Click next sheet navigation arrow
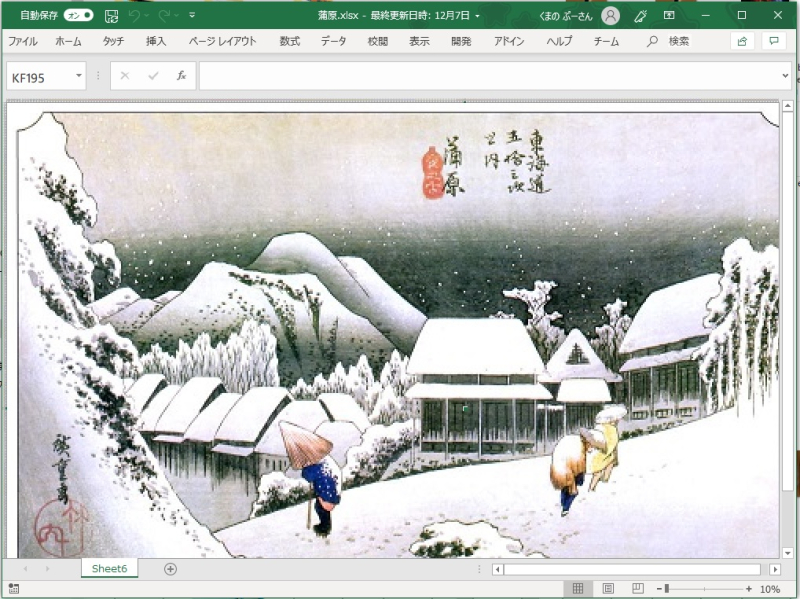This screenshot has height=599, width=800. tap(47, 568)
